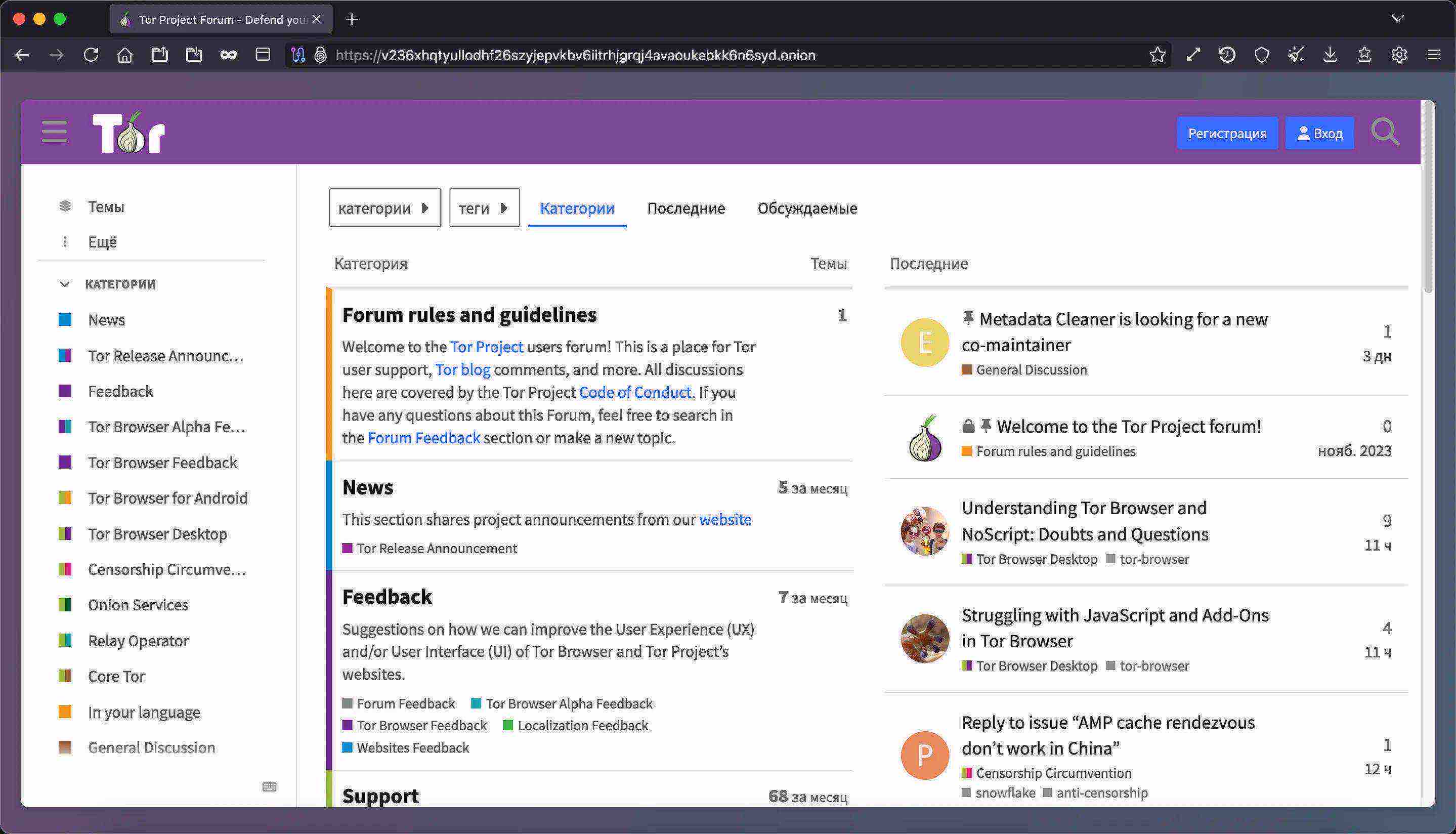Open Relay Operator in the sidebar
This screenshot has width=1456, height=834.
click(138, 640)
